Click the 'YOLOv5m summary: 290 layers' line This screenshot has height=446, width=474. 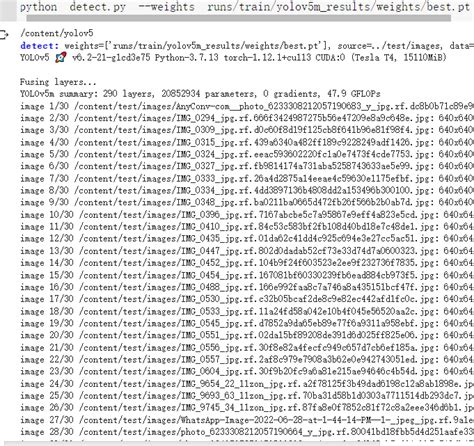click(x=200, y=94)
